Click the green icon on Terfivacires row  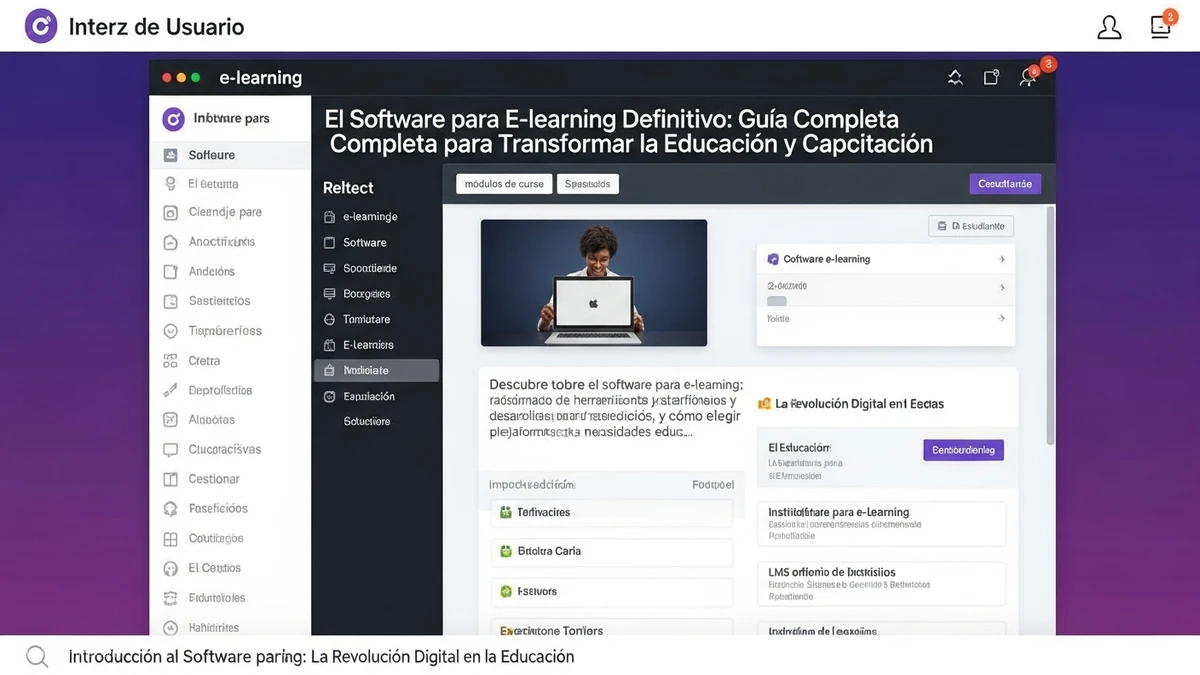[x=506, y=512]
